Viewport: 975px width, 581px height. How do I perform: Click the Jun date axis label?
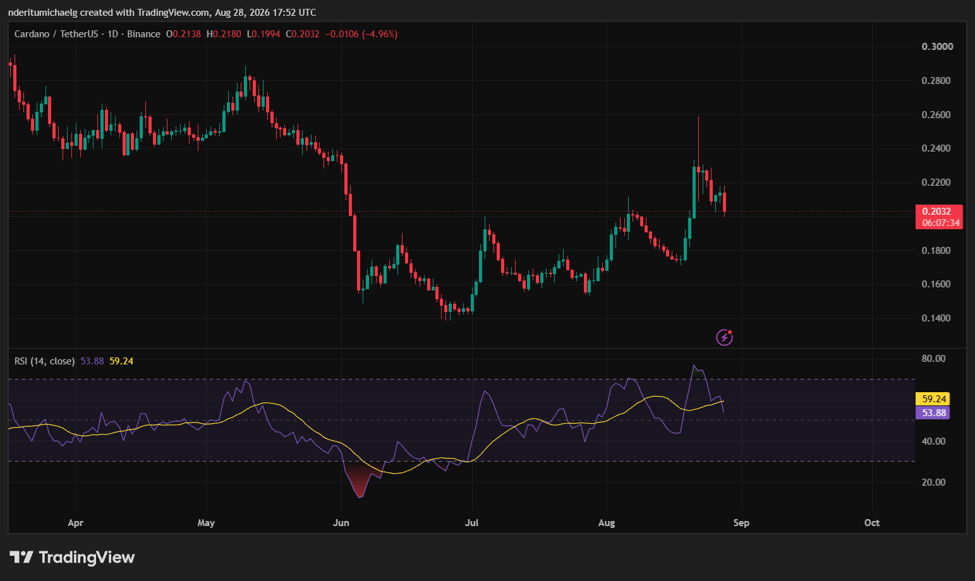click(341, 523)
